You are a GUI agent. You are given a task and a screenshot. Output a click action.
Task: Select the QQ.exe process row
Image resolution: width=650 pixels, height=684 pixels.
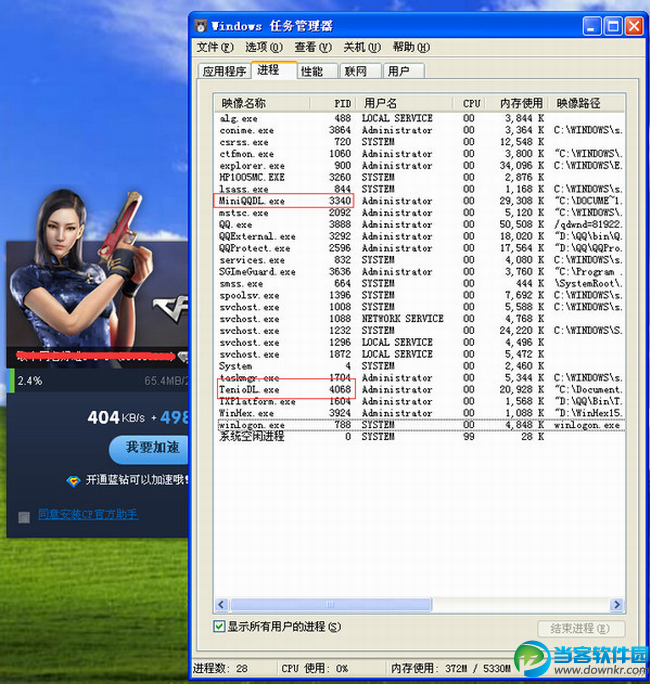[x=420, y=224]
